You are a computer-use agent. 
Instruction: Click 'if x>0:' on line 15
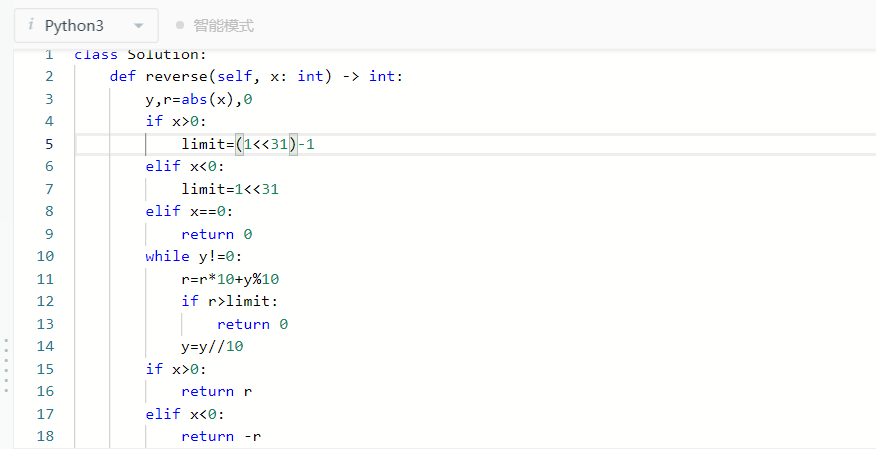176,369
